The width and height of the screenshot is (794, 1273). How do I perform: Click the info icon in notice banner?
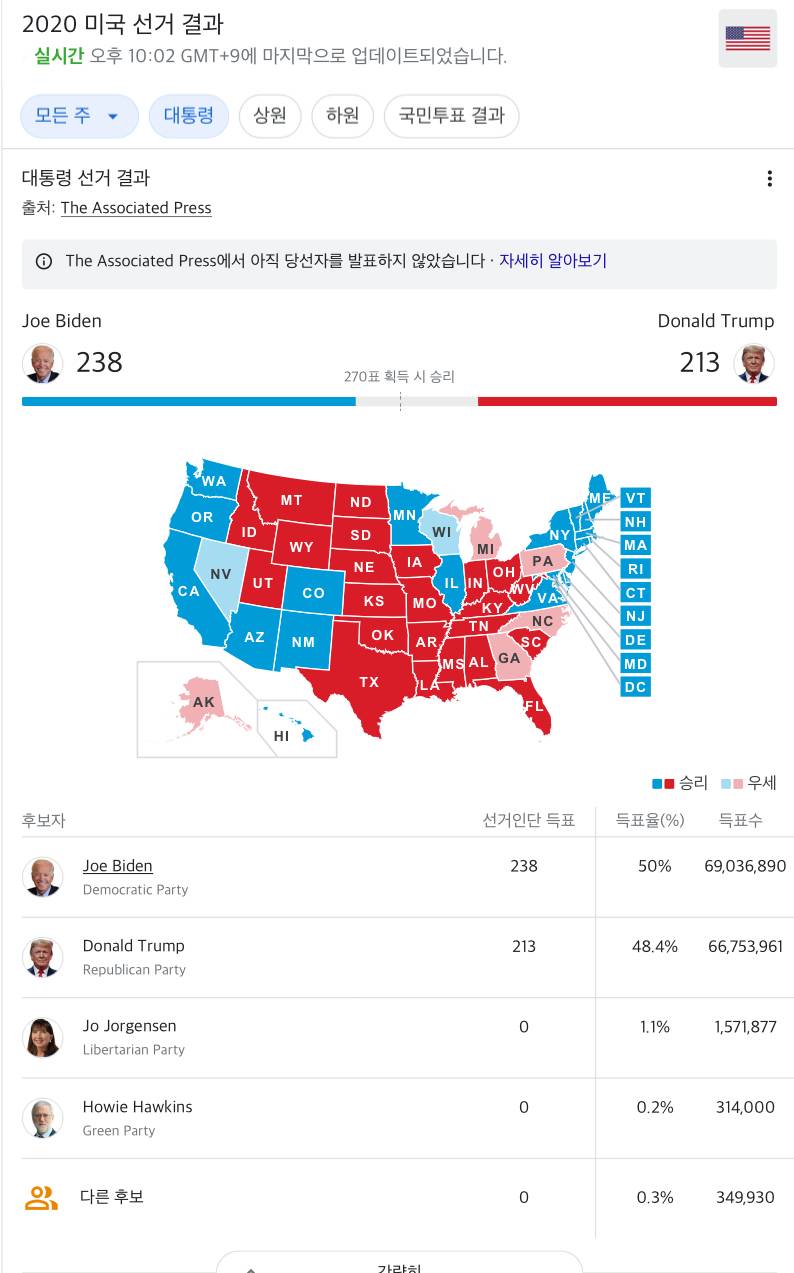tap(44, 262)
